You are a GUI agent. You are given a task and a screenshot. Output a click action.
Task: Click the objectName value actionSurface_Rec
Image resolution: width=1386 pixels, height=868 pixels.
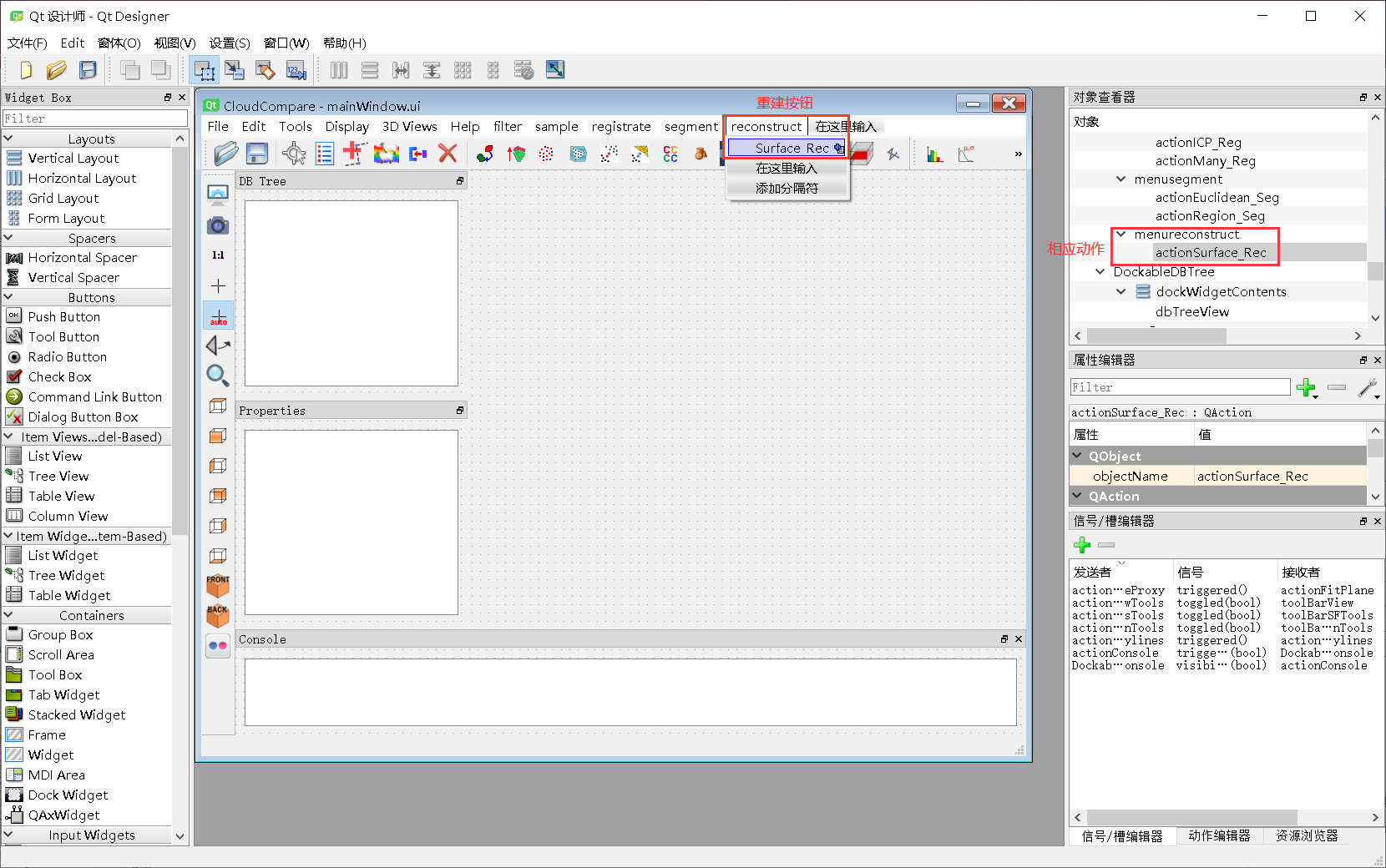[x=1279, y=476]
